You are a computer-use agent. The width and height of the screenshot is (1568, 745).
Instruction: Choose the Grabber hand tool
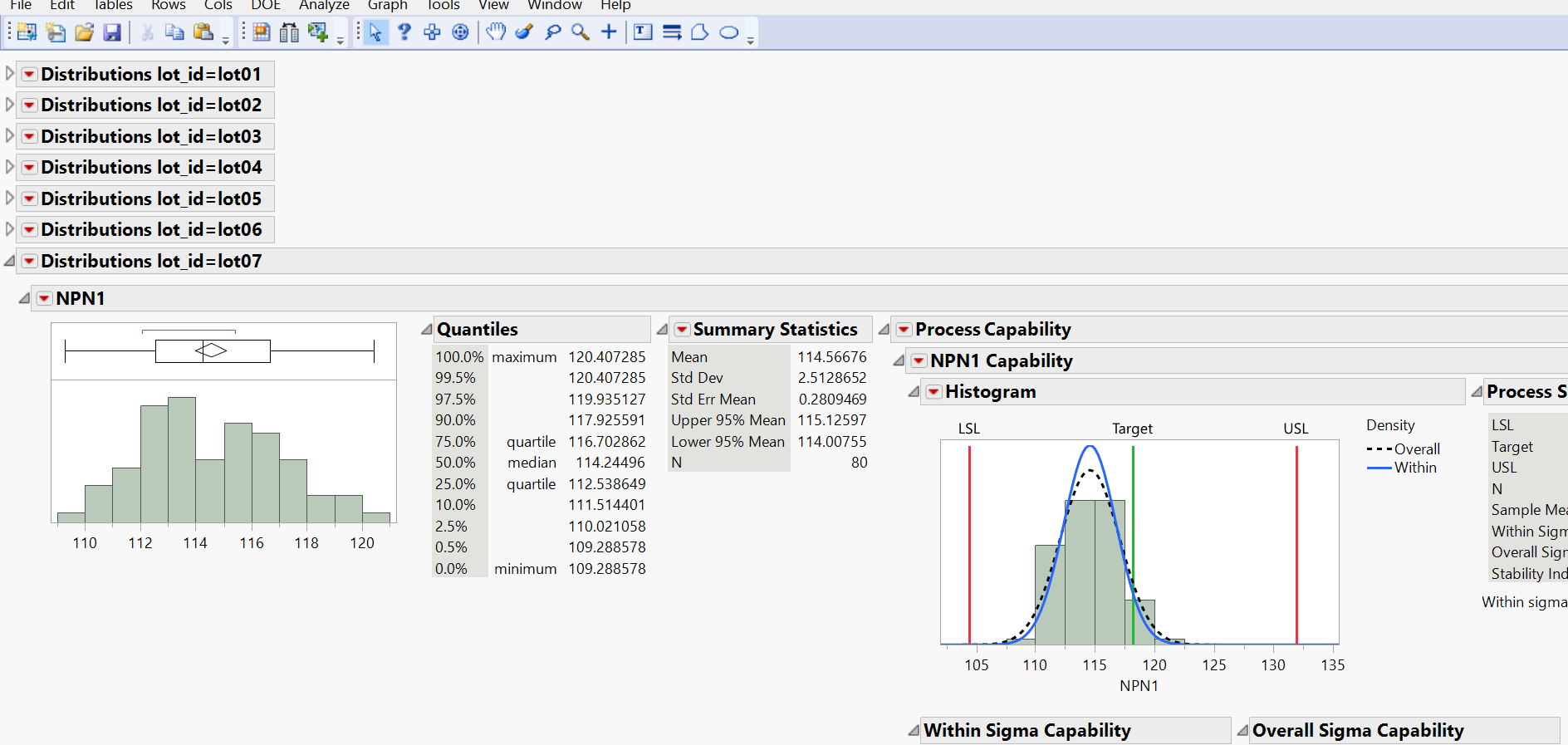click(x=496, y=32)
